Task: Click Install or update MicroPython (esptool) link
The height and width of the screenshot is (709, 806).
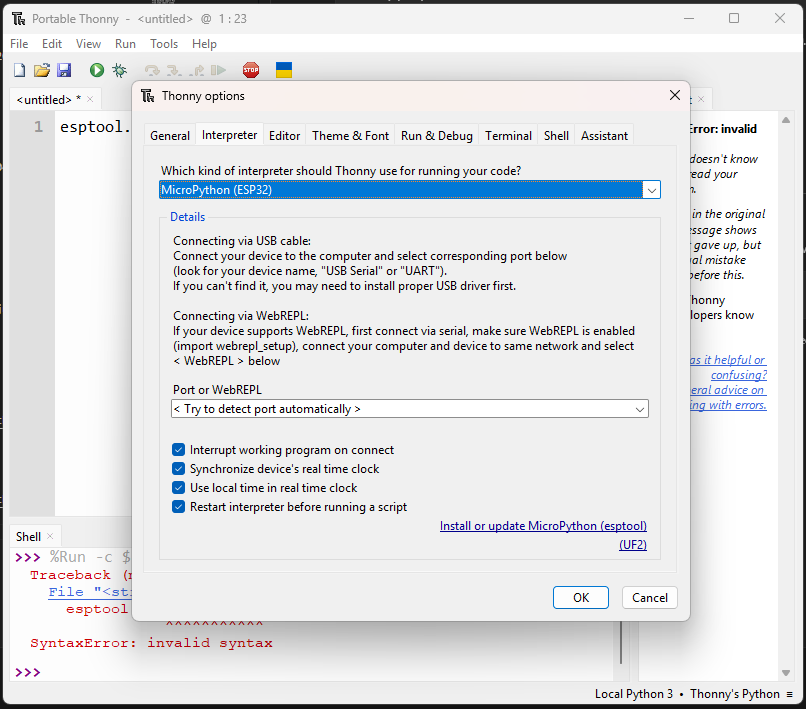Action: click(x=543, y=526)
